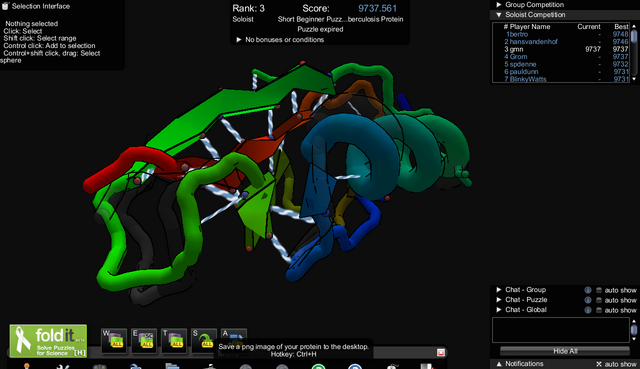Expand the Notifications panel
Viewport: 640px width, 369px height.
click(499, 364)
